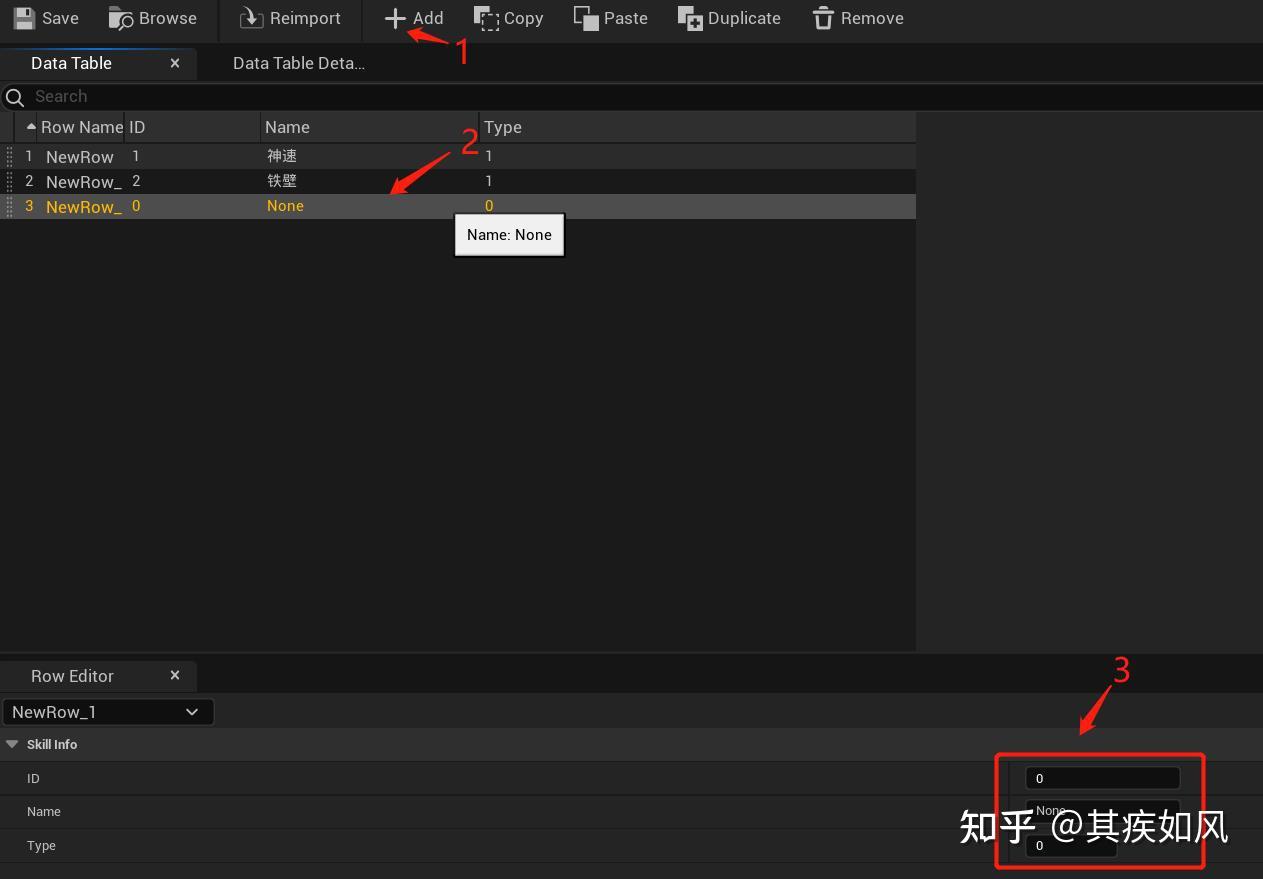The image size is (1263, 879).
Task: Collapse the Skill Info section
Action: (12, 744)
